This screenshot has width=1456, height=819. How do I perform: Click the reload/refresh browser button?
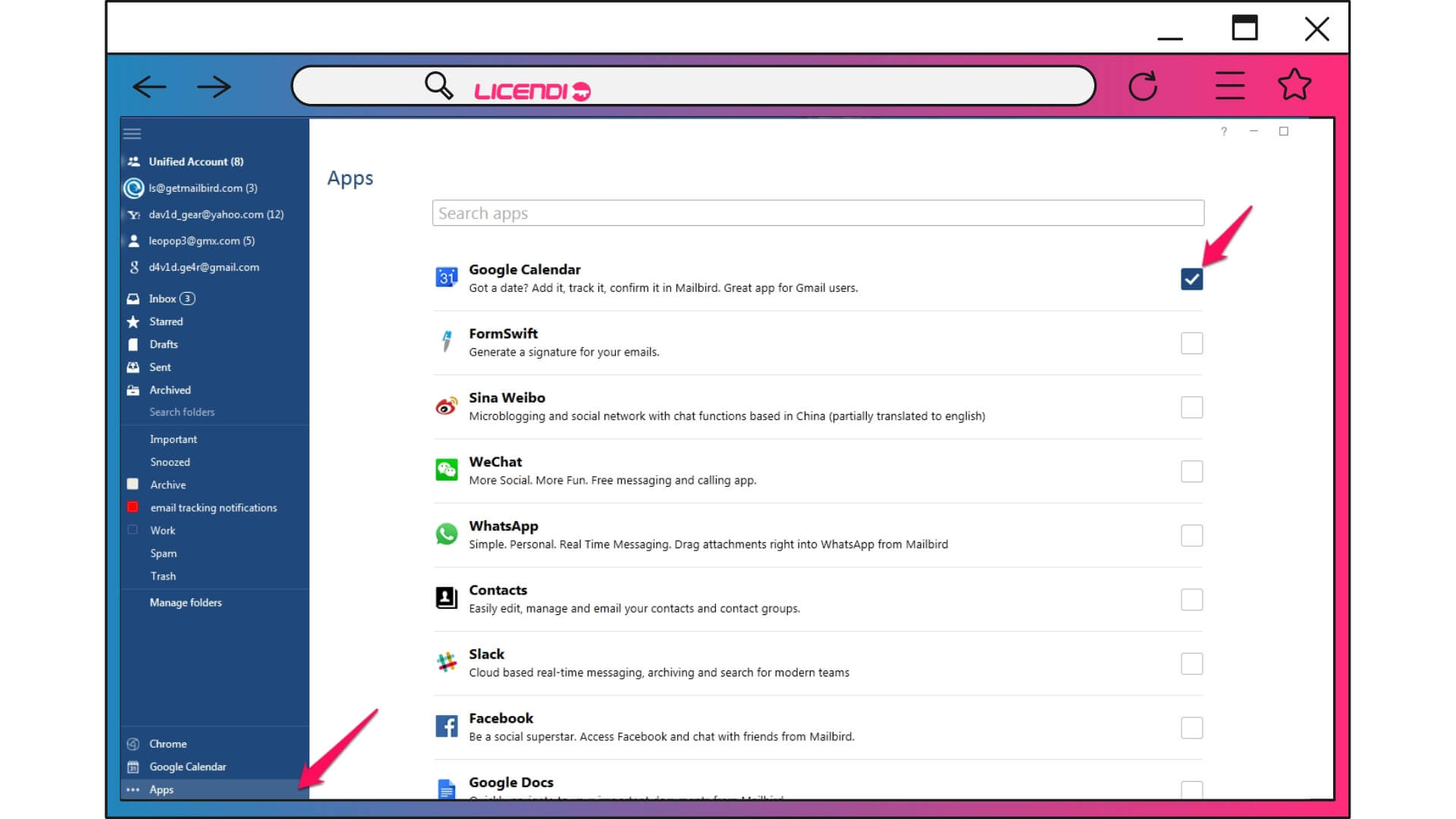(x=1143, y=86)
